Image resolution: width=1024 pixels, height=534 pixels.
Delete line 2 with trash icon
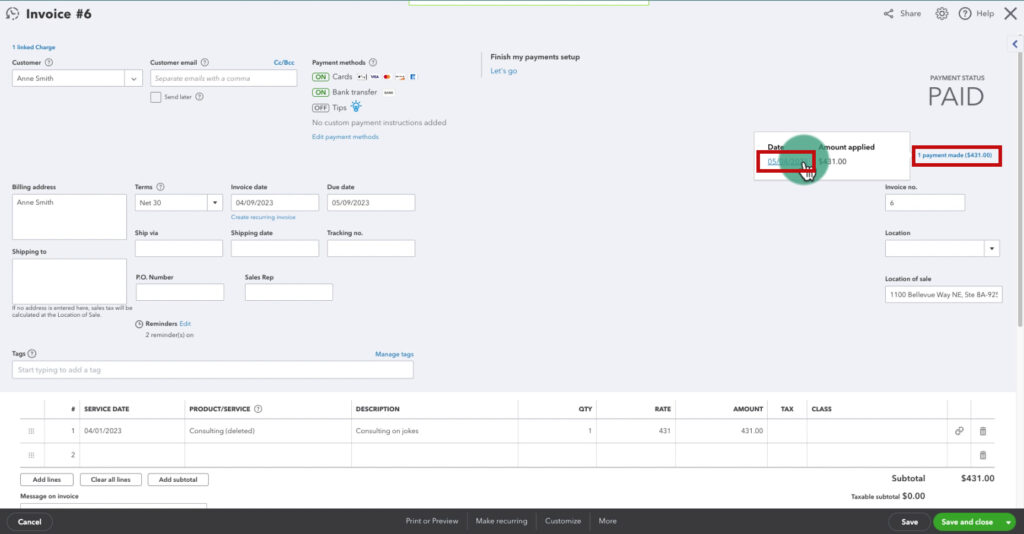click(983, 455)
